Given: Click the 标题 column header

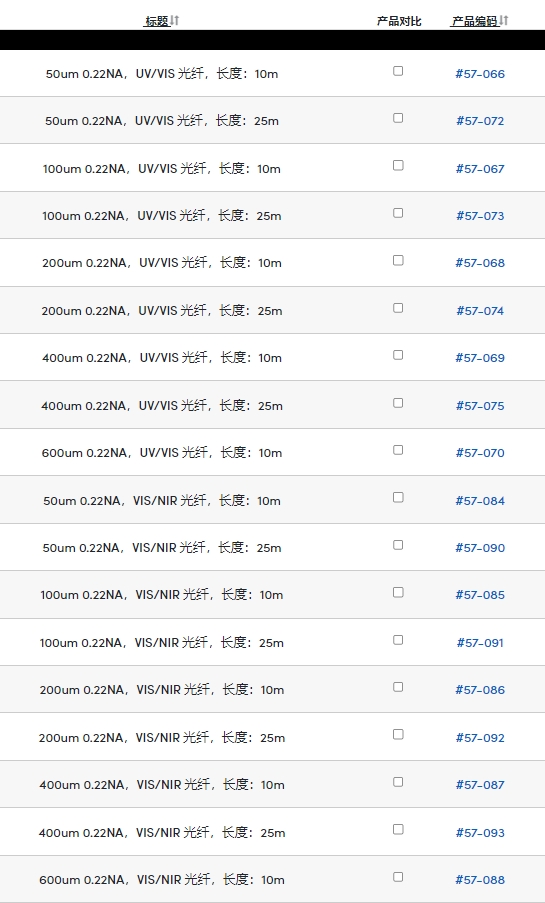Looking at the screenshot, I should click(157, 21).
